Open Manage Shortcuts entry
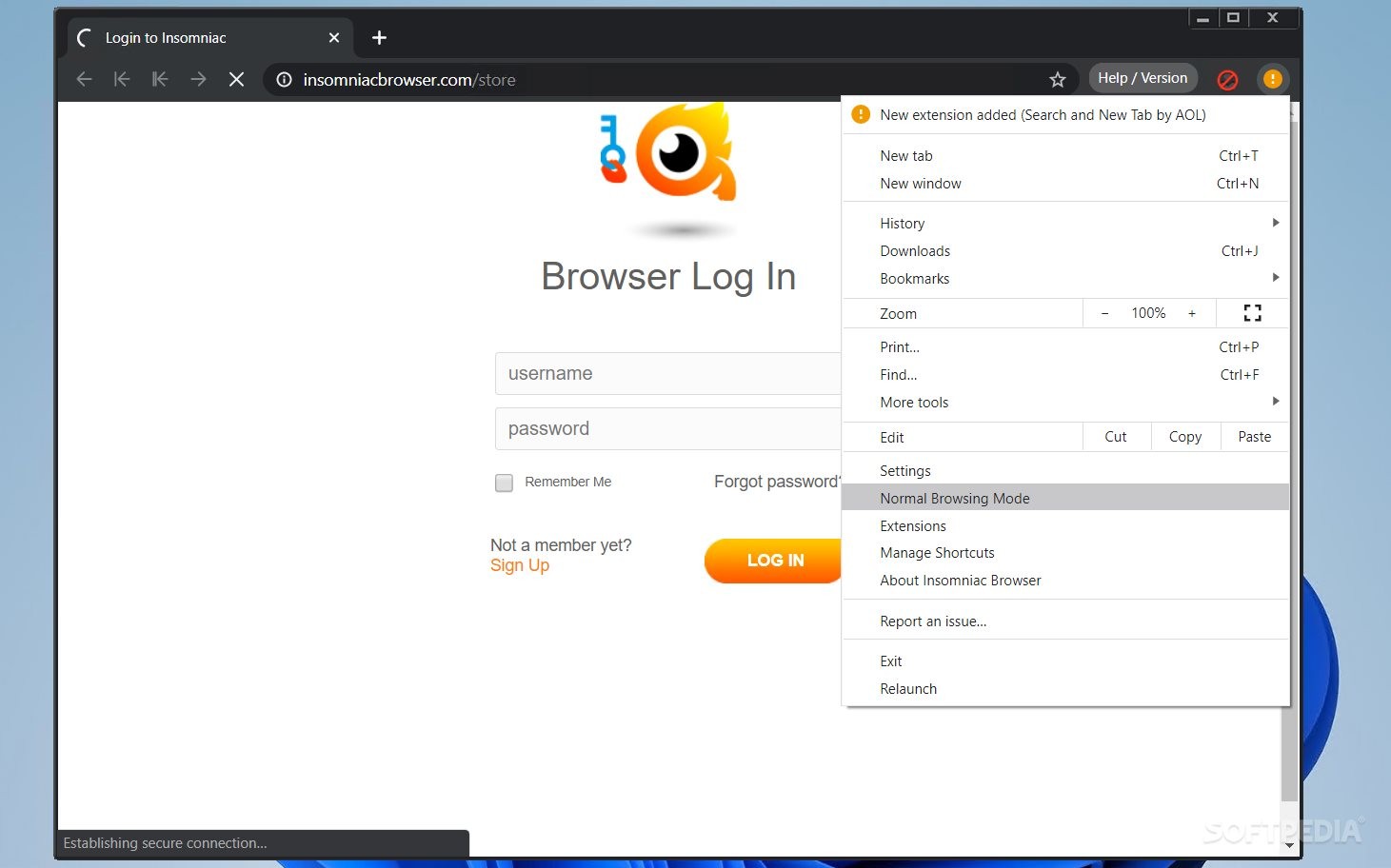Screen dimensions: 1391x868 1065,552
